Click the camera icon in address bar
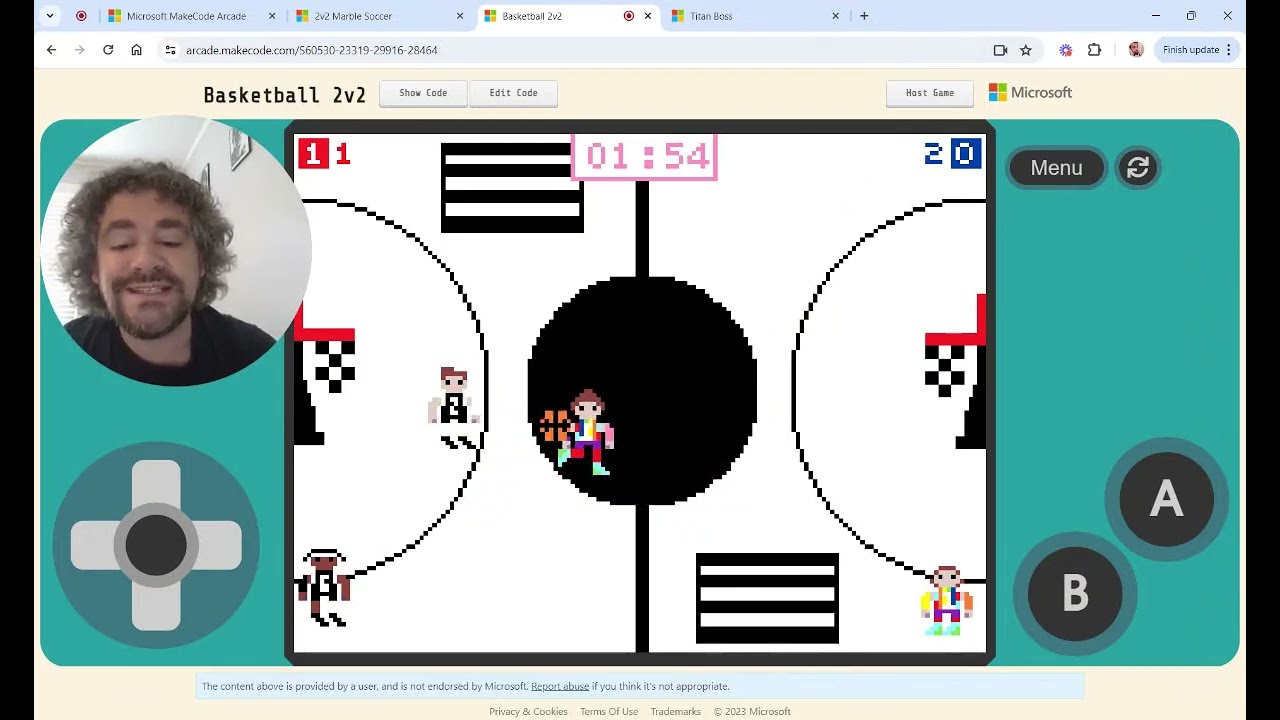Screen dimensions: 1280x720 (1000, 50)
